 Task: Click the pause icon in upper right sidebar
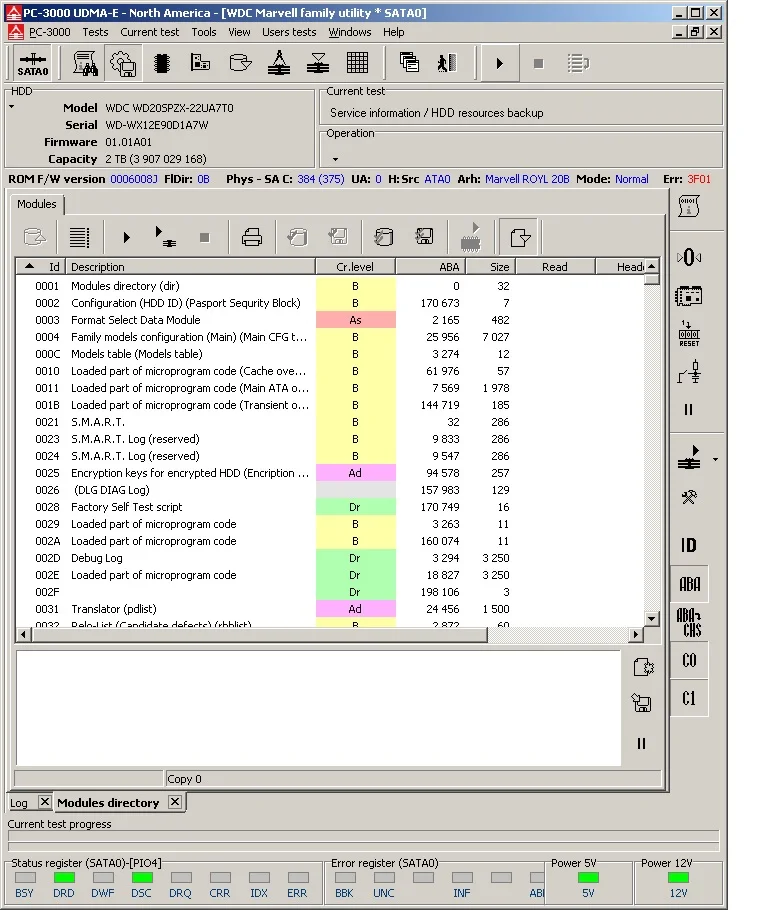688,410
